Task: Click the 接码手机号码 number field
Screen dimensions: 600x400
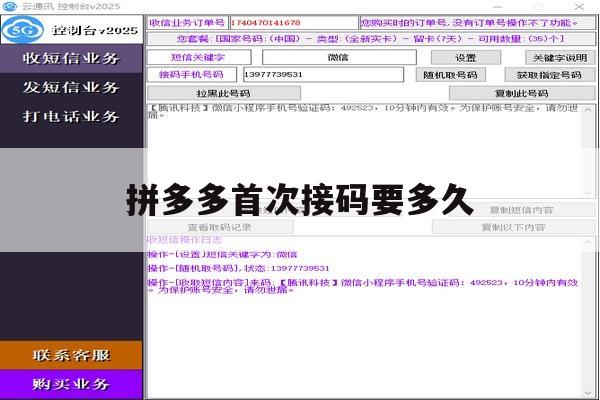Action: click(x=323, y=74)
